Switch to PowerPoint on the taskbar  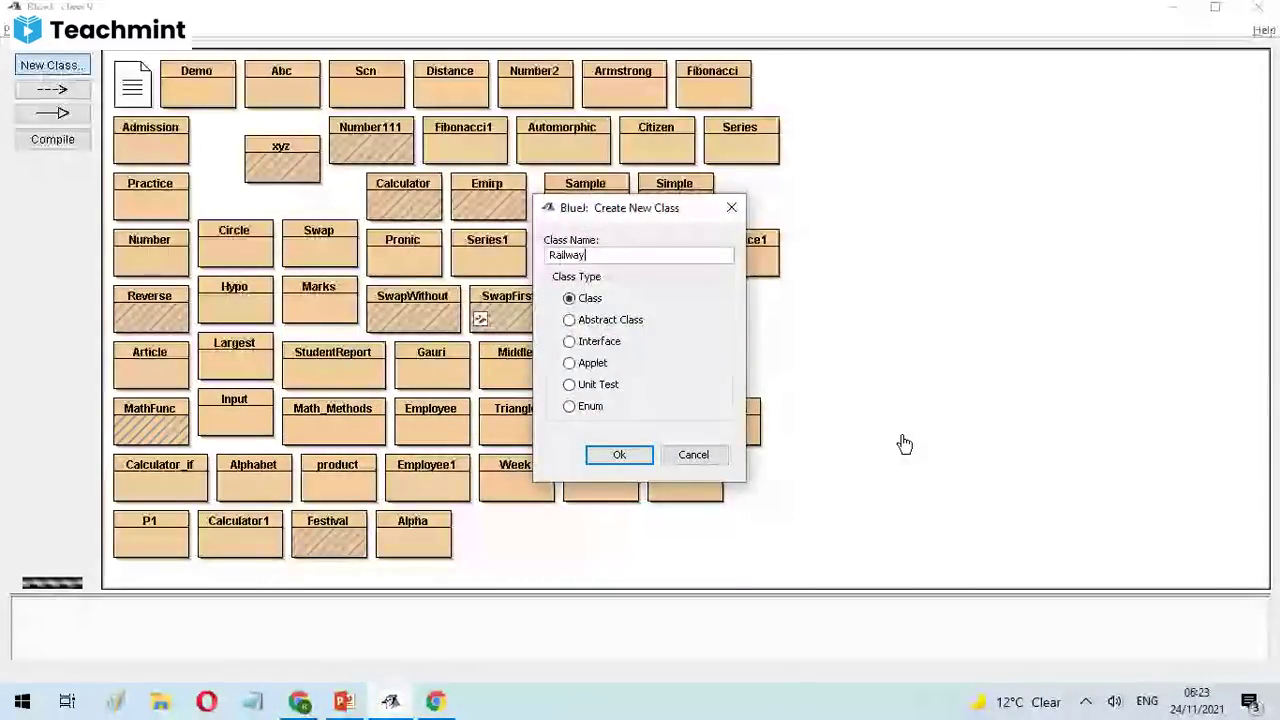[344, 701]
